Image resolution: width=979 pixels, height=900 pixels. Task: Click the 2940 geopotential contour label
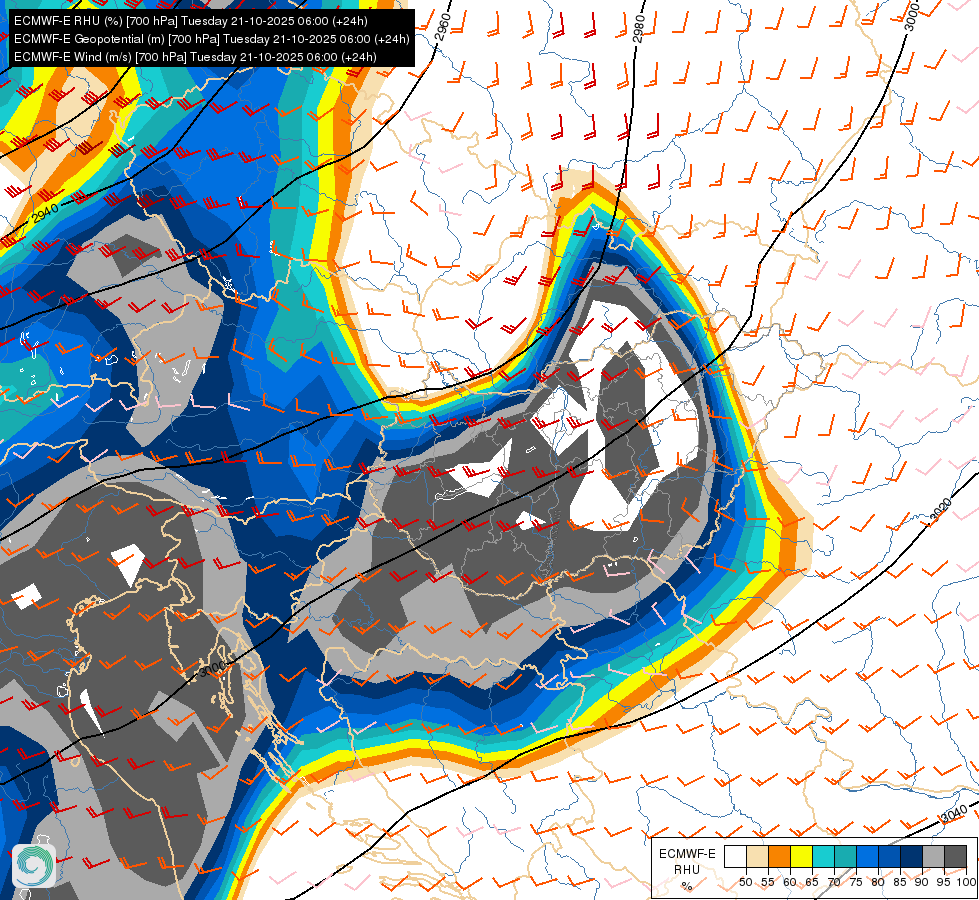coord(46,213)
